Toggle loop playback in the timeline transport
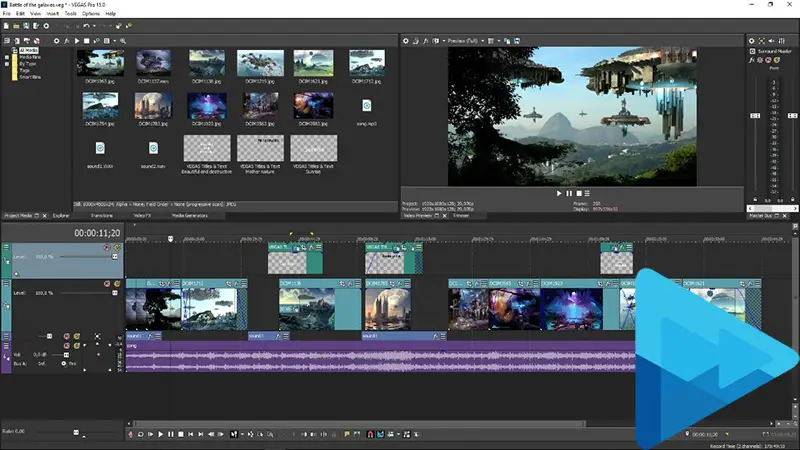This screenshot has width=800, height=450. click(141, 434)
